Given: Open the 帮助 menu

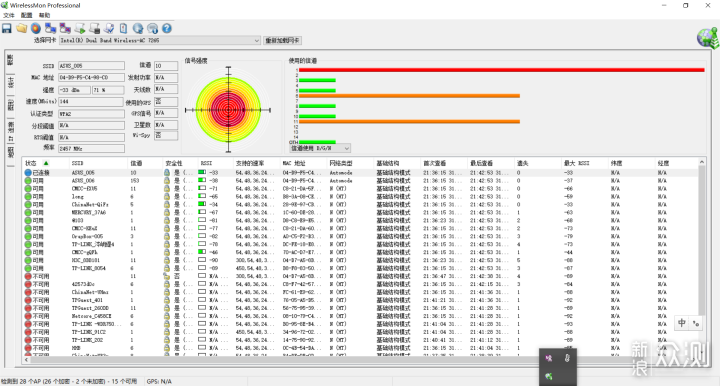Looking at the screenshot, I should click(44, 15).
